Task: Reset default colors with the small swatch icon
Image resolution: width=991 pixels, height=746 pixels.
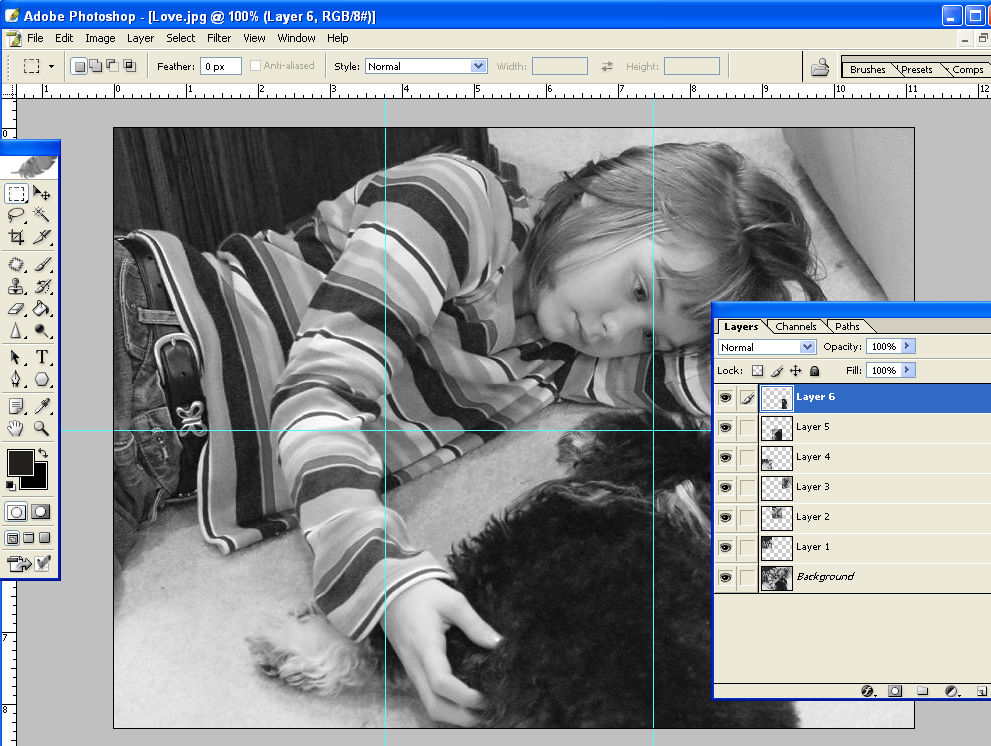Action: click(x=11, y=486)
